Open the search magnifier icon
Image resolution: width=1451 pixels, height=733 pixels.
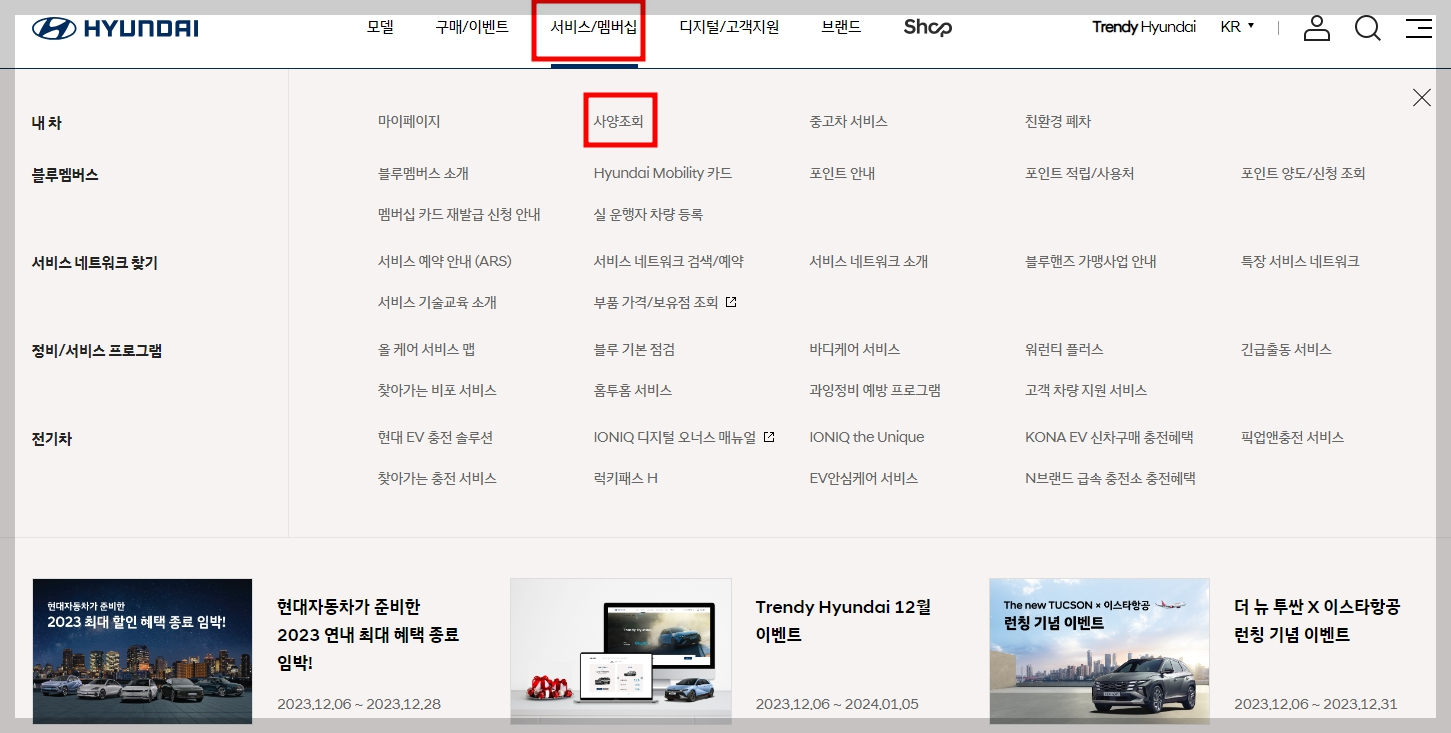pos(1368,28)
